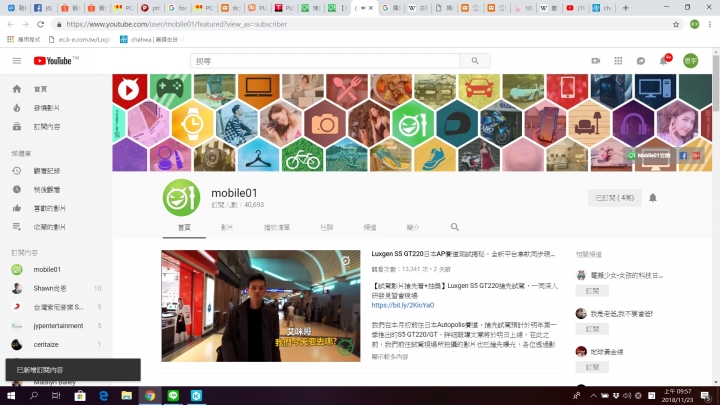The height and width of the screenshot is (405, 720).
Task: Open Chrome three-dot menu
Action: point(710,24)
